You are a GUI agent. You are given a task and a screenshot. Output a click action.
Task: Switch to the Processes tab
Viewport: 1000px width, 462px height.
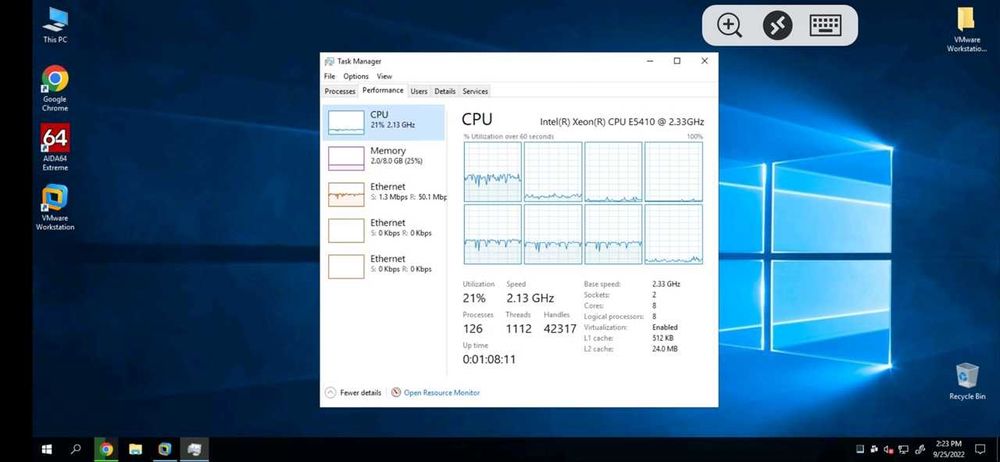340,91
